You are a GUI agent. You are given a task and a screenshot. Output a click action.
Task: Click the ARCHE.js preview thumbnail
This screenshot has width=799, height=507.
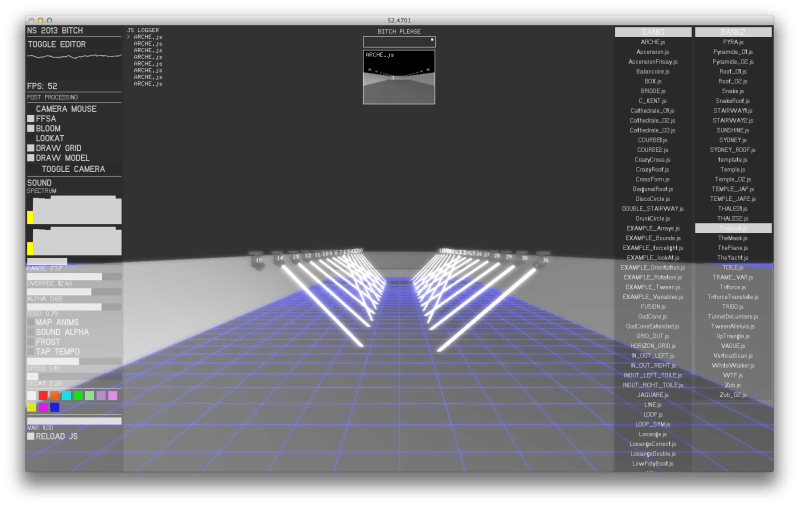399,77
